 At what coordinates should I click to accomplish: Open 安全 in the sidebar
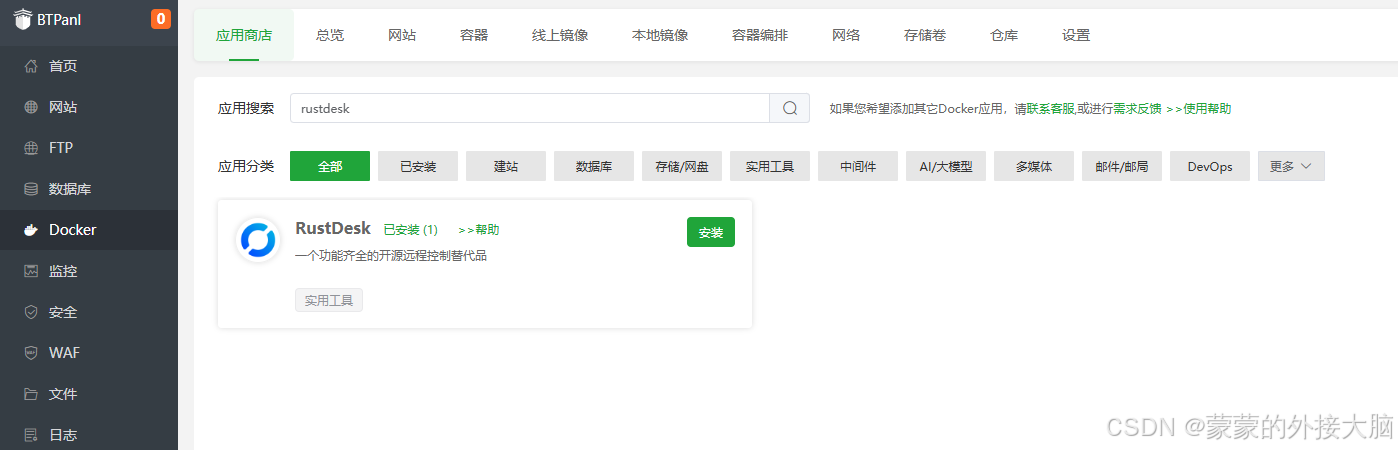pos(89,312)
